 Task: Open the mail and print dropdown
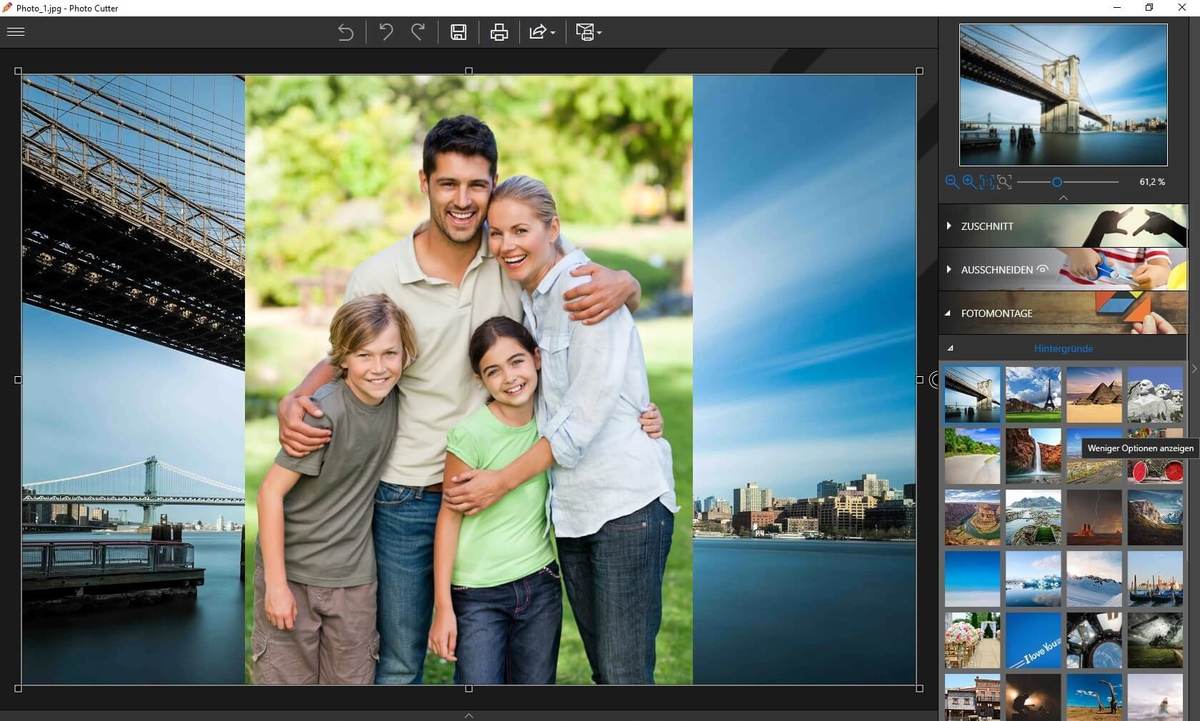(x=588, y=32)
